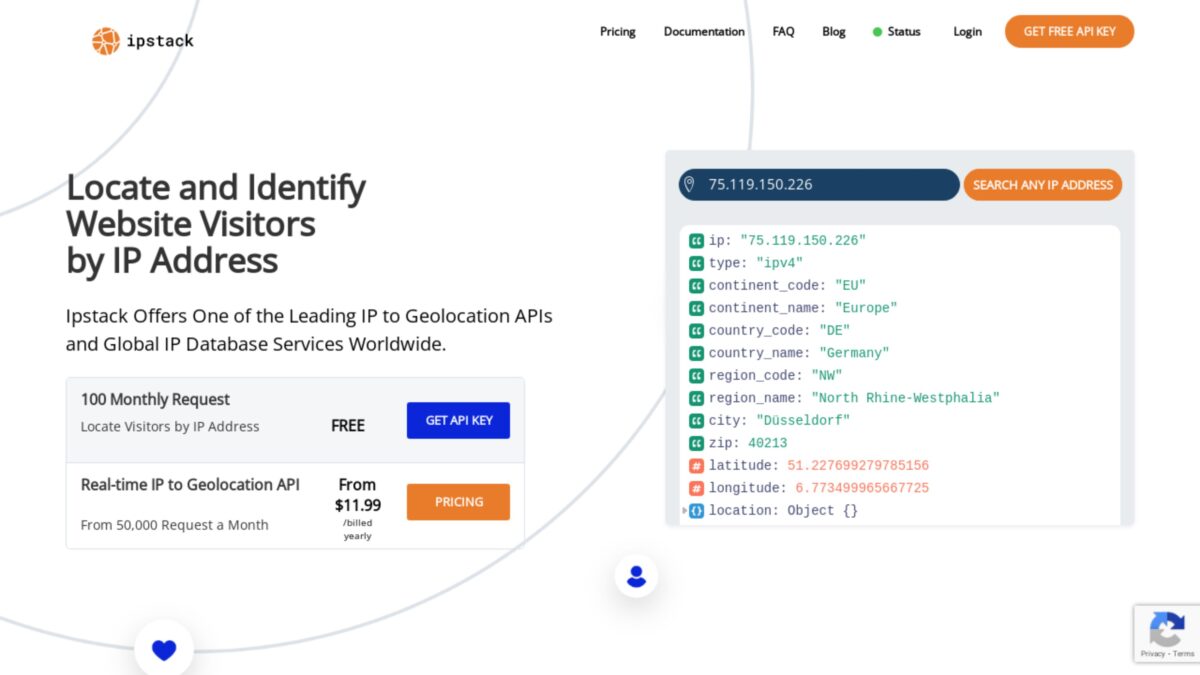Open the FAQ menu item
The image size is (1200, 675).
[x=783, y=31]
